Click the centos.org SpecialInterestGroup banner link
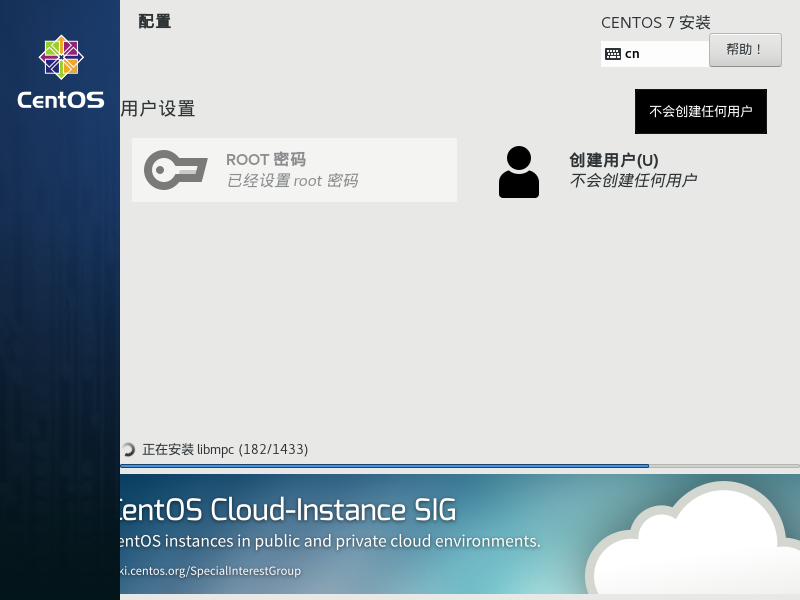The image size is (800, 600). (211, 570)
